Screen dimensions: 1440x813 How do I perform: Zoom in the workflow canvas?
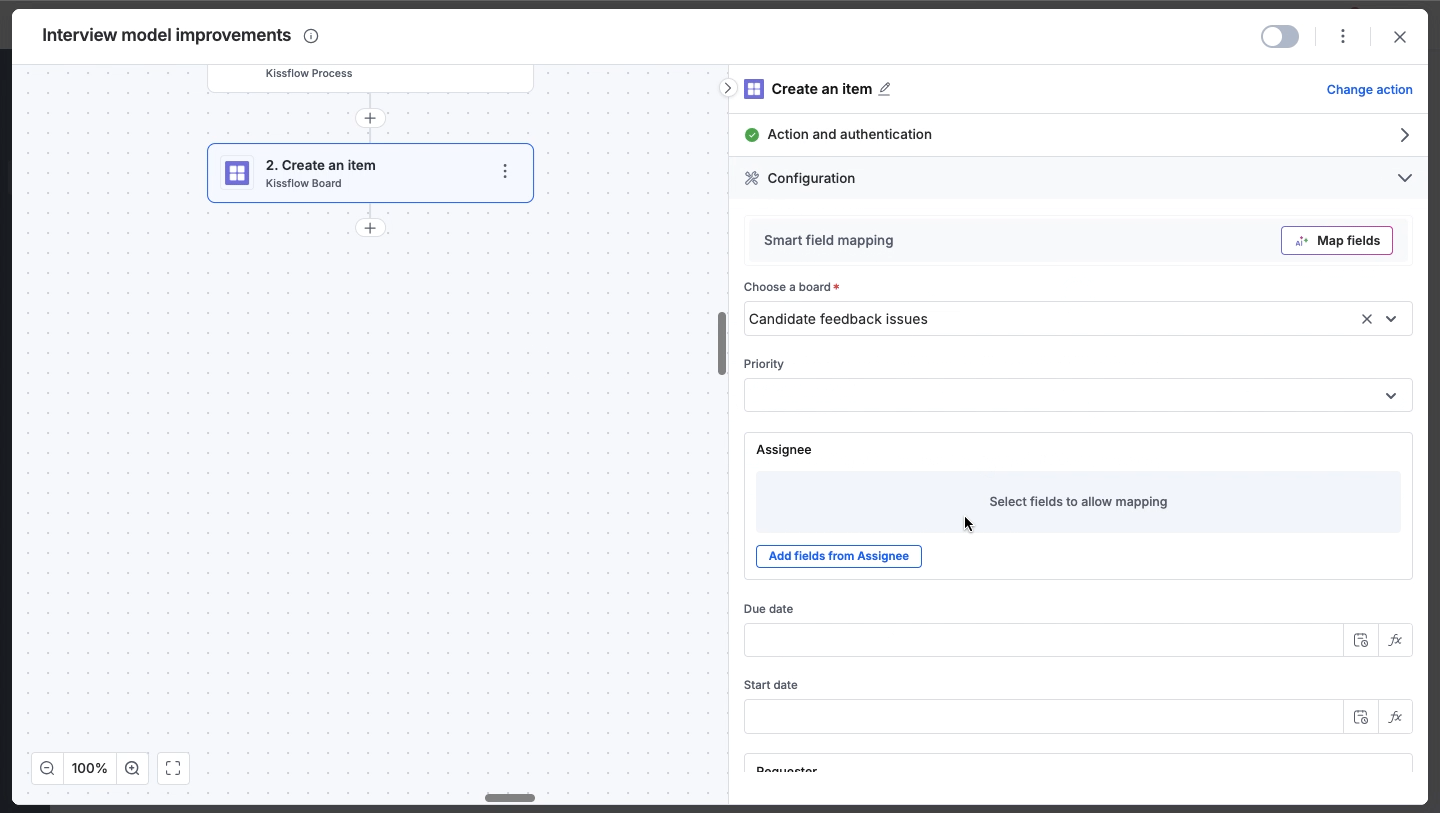pos(132,768)
